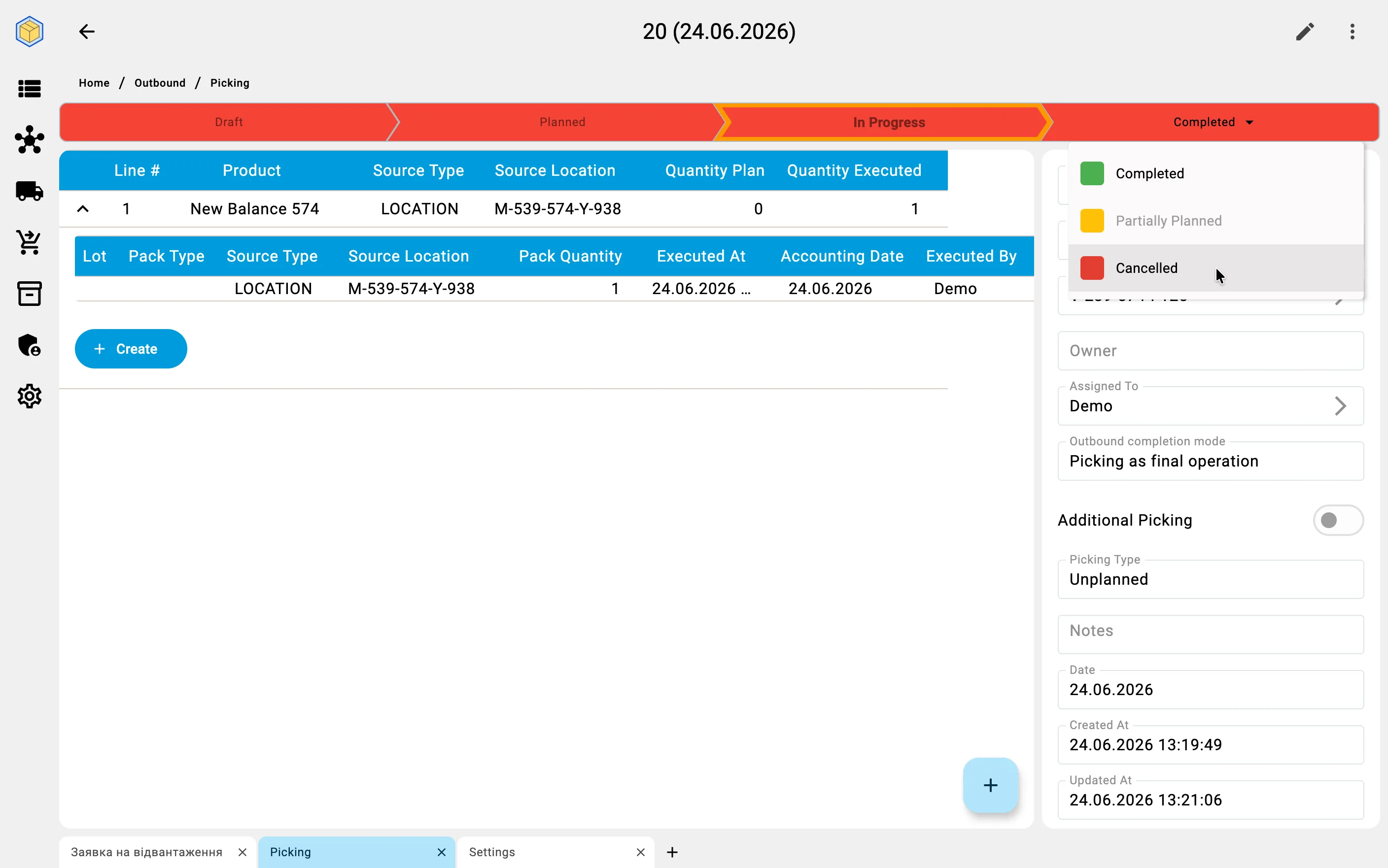This screenshot has width=1388, height=868.
Task: Open the delivery truck sidebar icon
Action: click(x=29, y=191)
